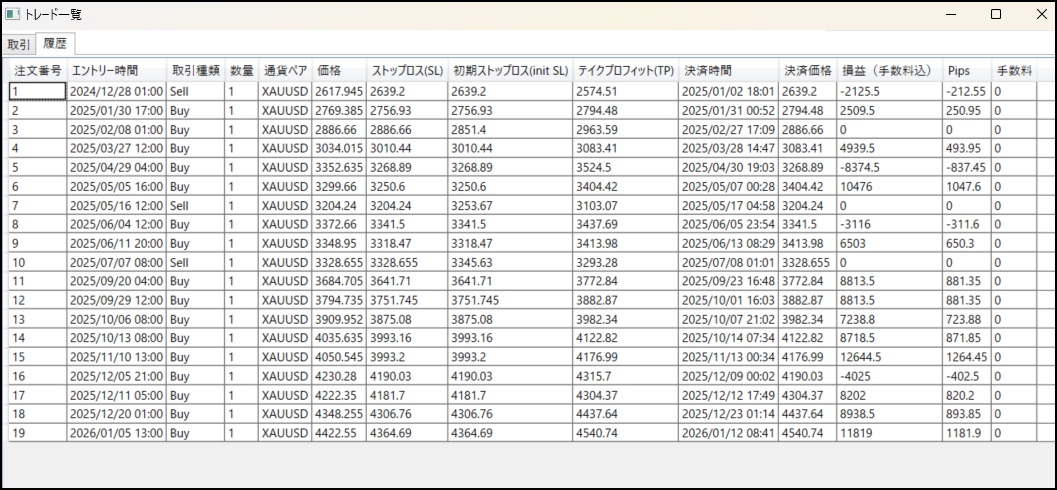
Task: Sort by 注文番号 column header
Action: tap(37, 71)
